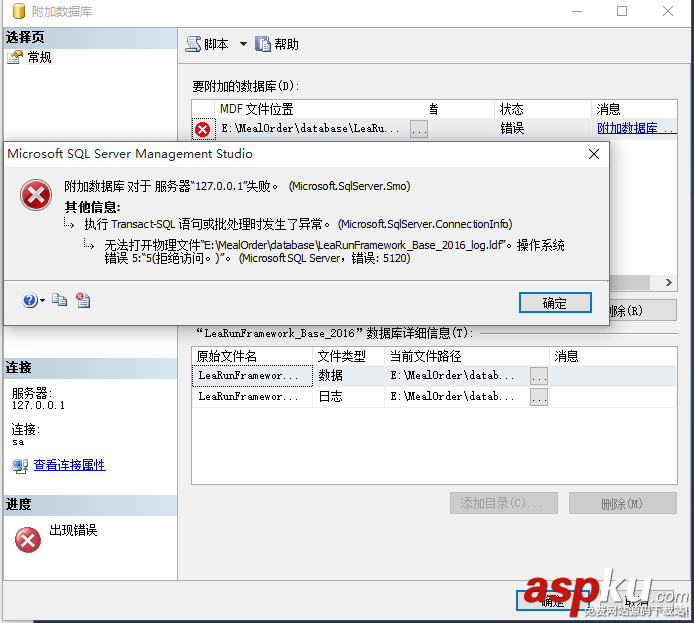
Task: Browse path for the 日志 file row
Action: click(x=539, y=397)
